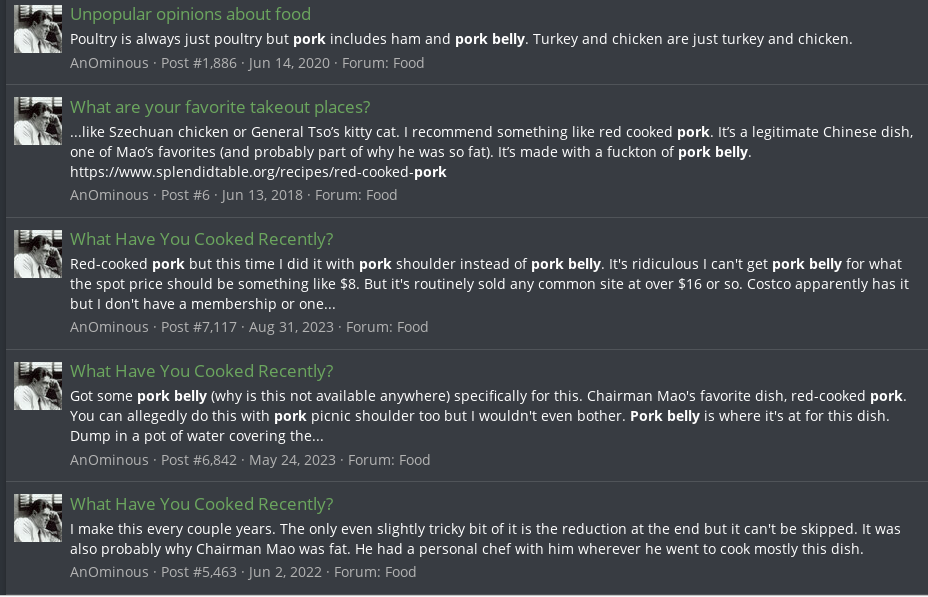This screenshot has height=597, width=928.
Task: Click the AnOminous username next to Post #6,842
Action: [x=109, y=460]
